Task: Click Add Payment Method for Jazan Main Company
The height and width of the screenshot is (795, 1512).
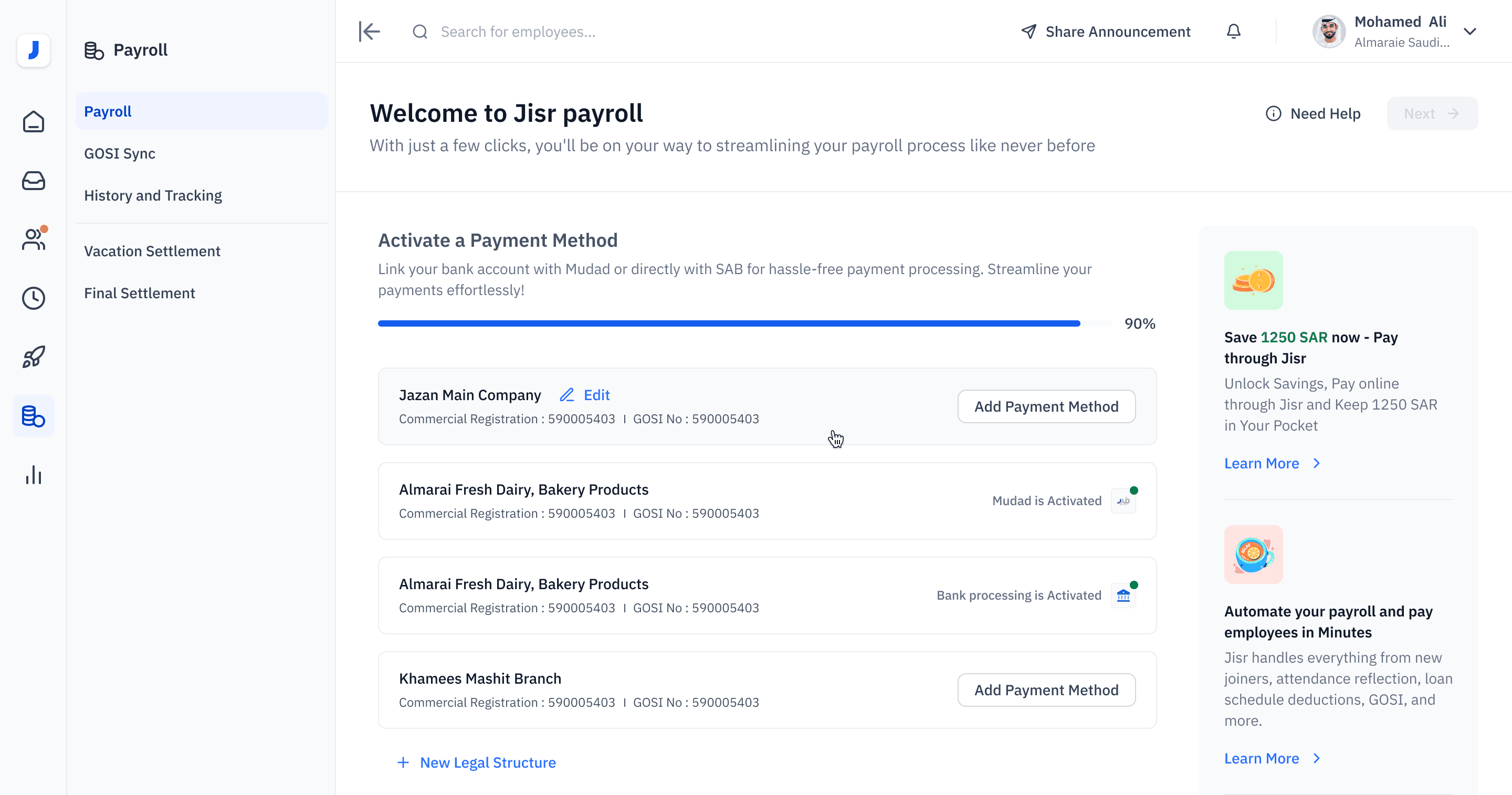Action: (x=1046, y=406)
